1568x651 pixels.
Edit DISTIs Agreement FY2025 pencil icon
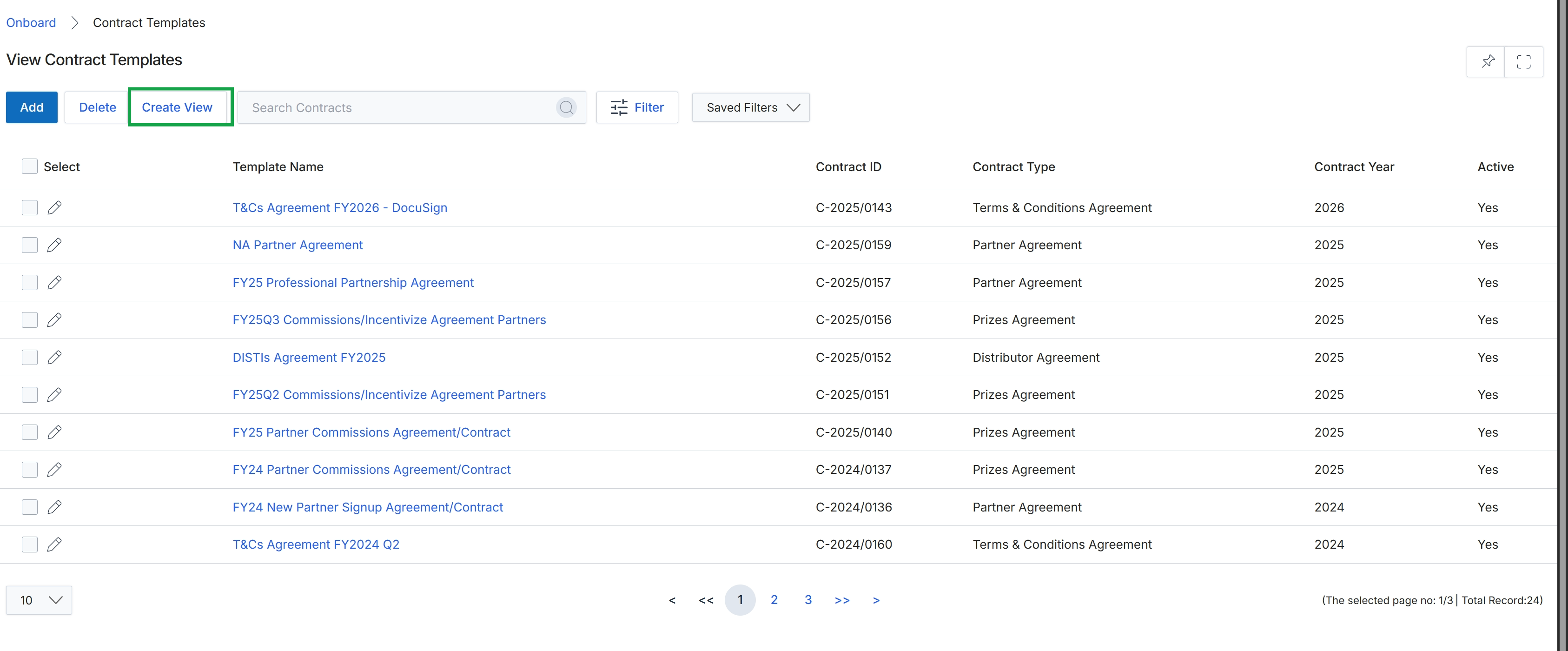click(54, 358)
